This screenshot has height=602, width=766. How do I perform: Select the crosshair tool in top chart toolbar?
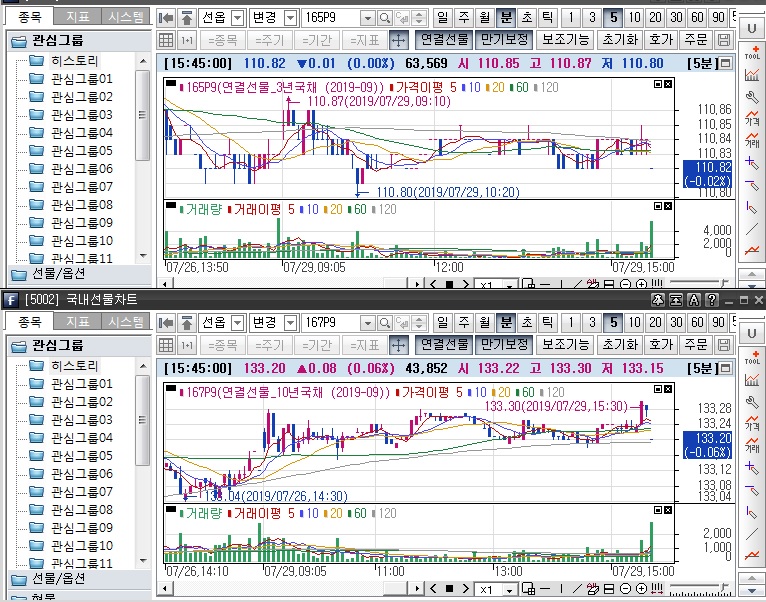(398, 40)
